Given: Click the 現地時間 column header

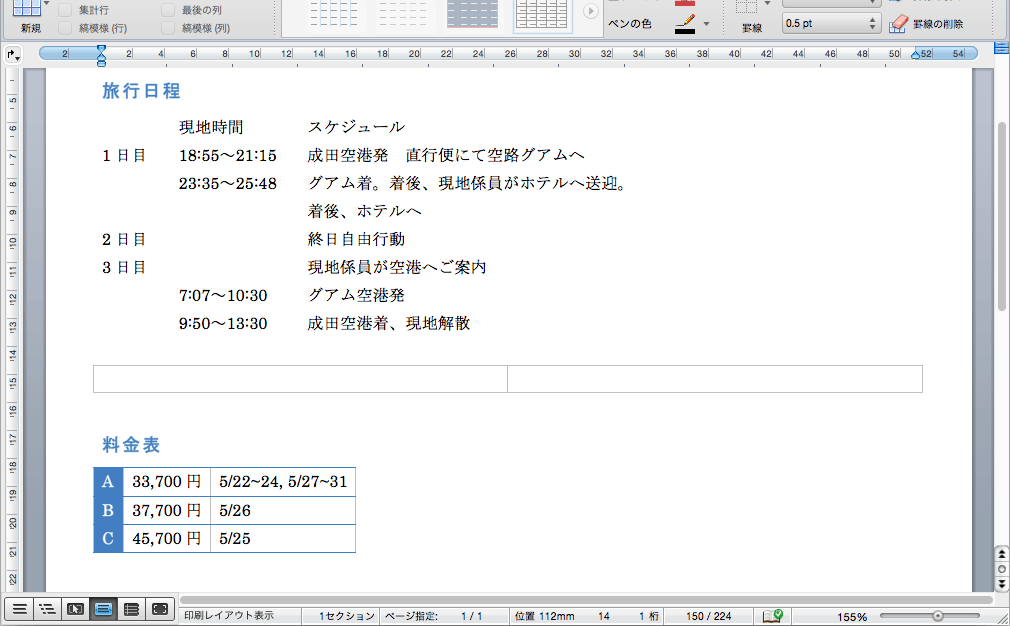Looking at the screenshot, I should [x=211, y=127].
